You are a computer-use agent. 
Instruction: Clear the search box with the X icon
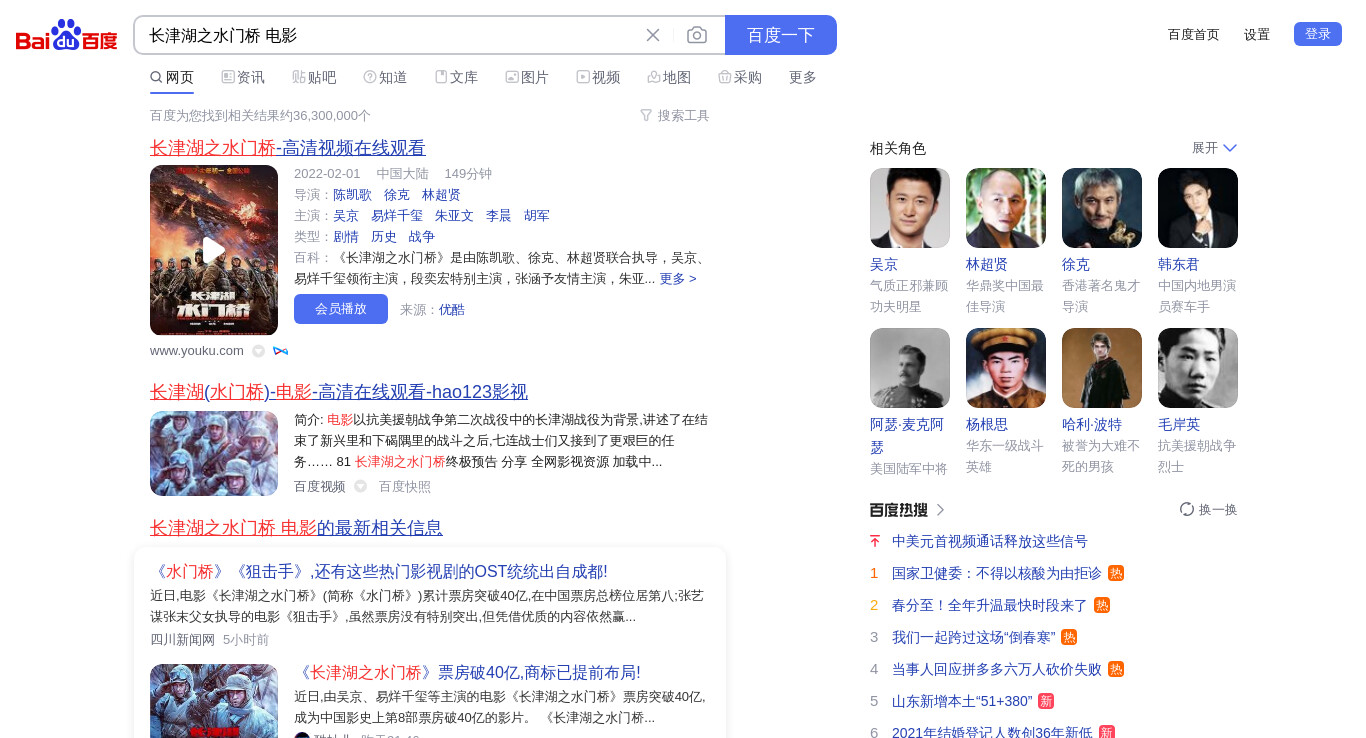click(653, 35)
